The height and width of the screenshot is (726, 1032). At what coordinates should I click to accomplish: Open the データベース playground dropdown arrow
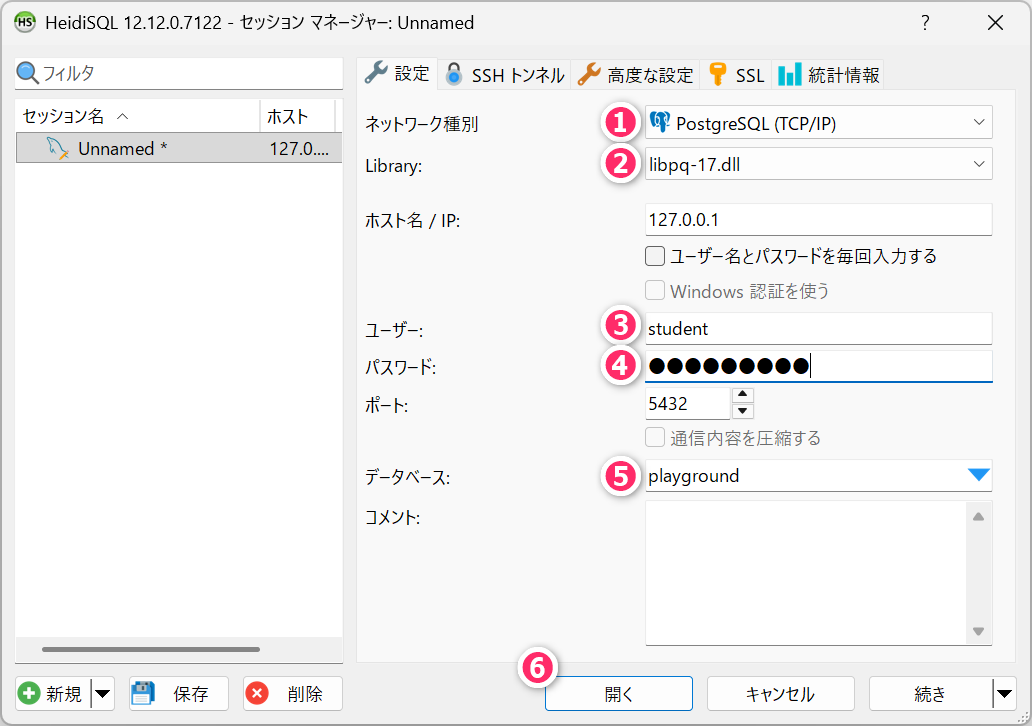pos(977,476)
